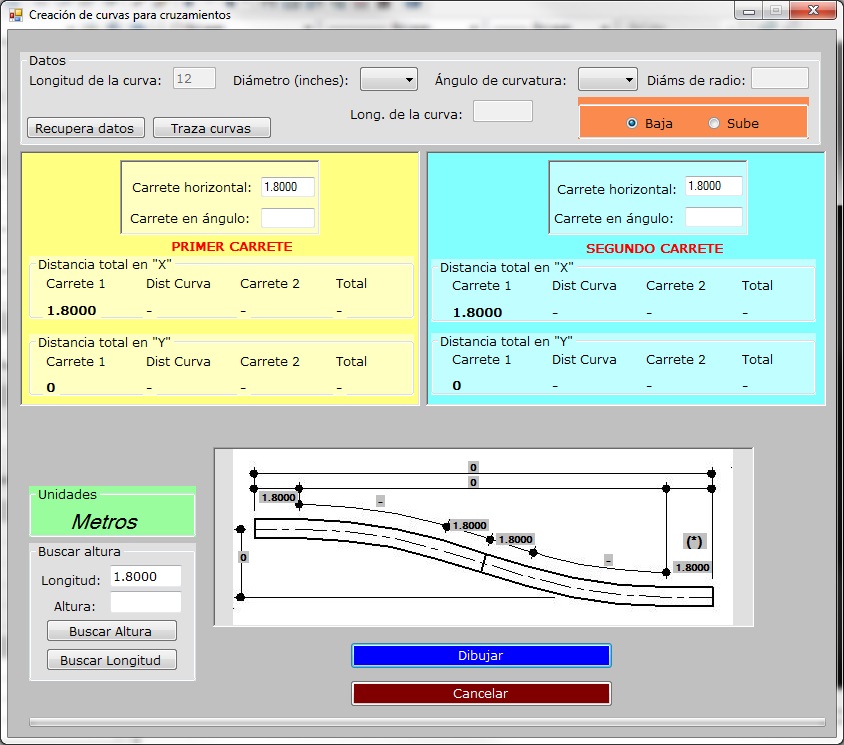Click the Long. de la curva field
The height and width of the screenshot is (745, 844).
[502, 111]
